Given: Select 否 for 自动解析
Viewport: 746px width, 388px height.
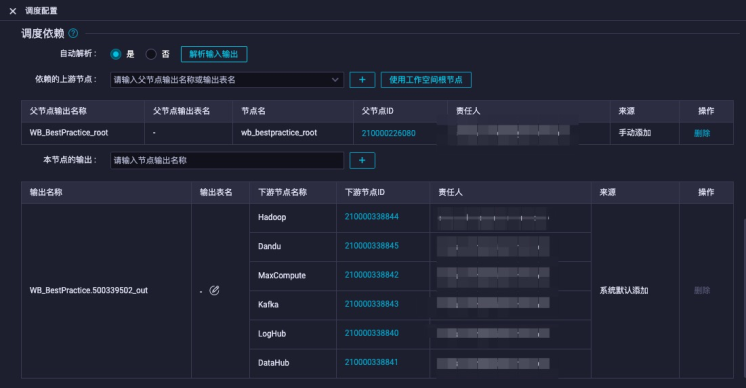Looking at the screenshot, I should tap(151, 54).
